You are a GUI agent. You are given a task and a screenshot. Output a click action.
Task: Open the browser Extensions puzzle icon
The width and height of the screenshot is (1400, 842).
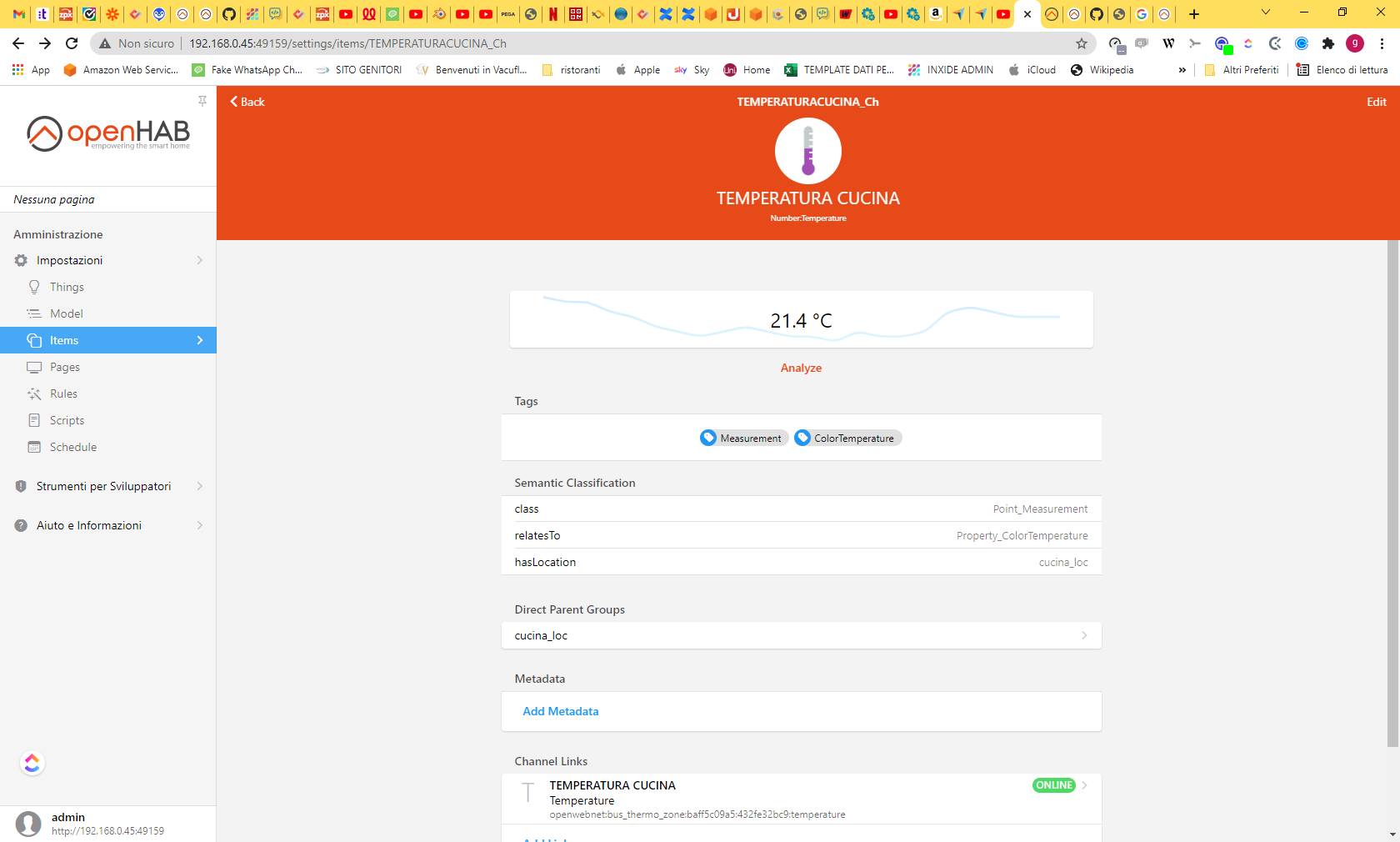point(1328,43)
